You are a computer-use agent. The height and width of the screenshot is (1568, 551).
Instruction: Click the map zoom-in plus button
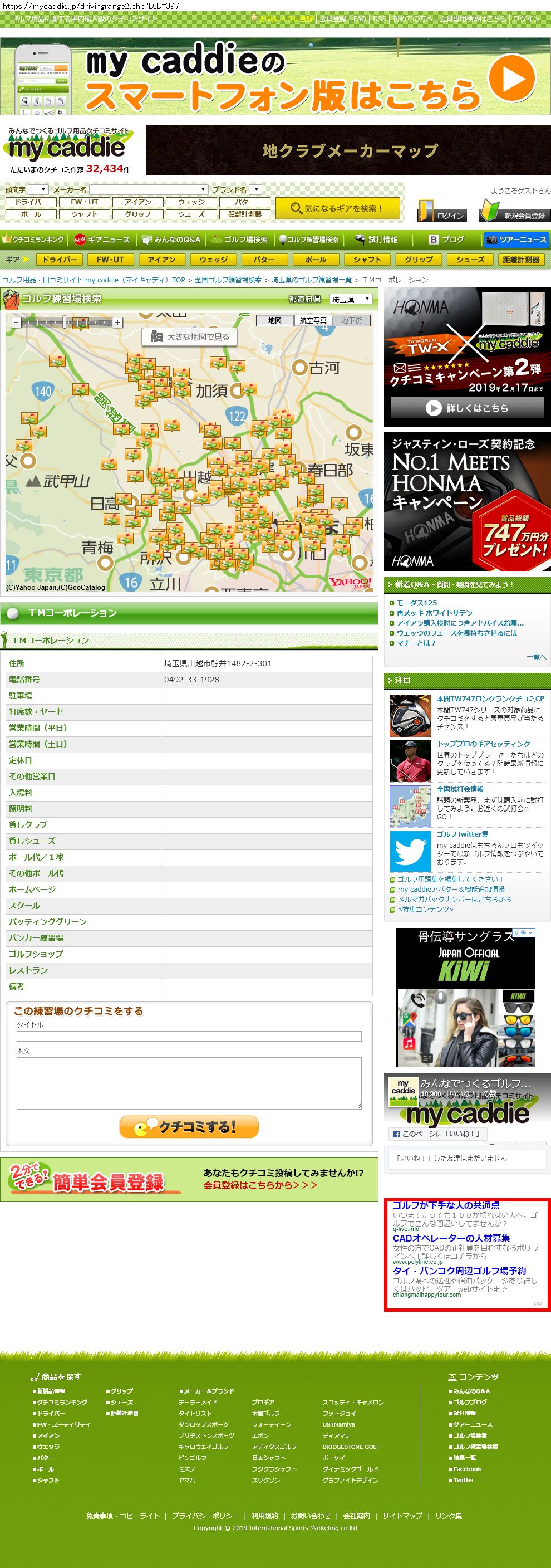tap(117, 322)
